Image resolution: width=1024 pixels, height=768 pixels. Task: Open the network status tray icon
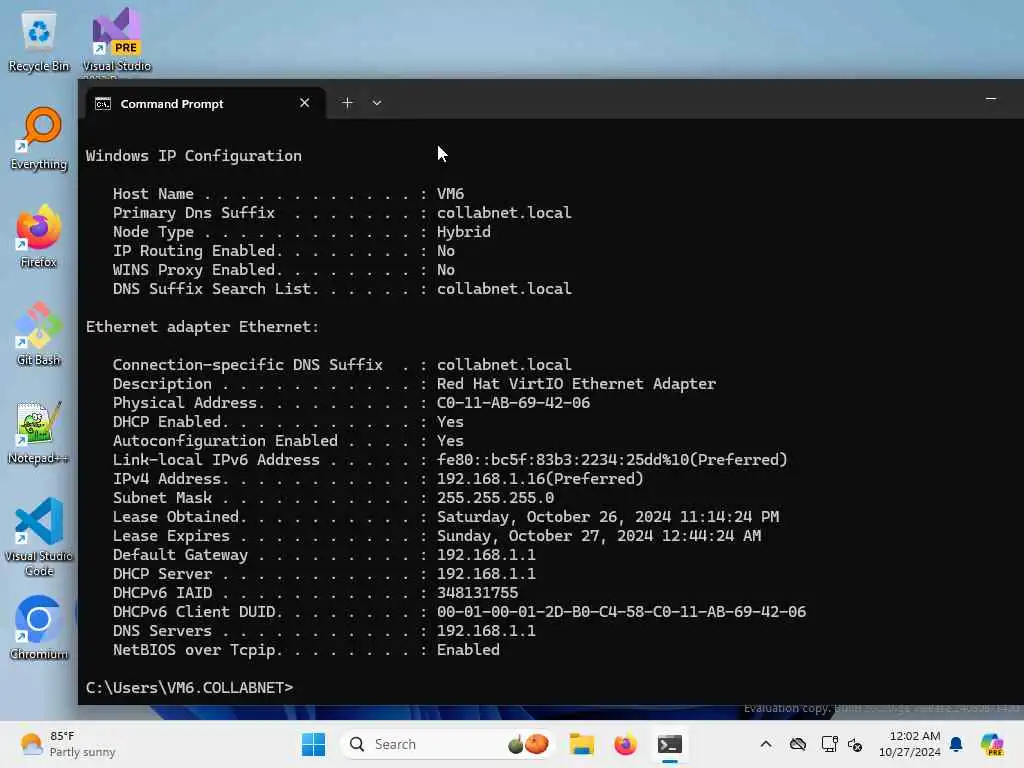(x=829, y=744)
